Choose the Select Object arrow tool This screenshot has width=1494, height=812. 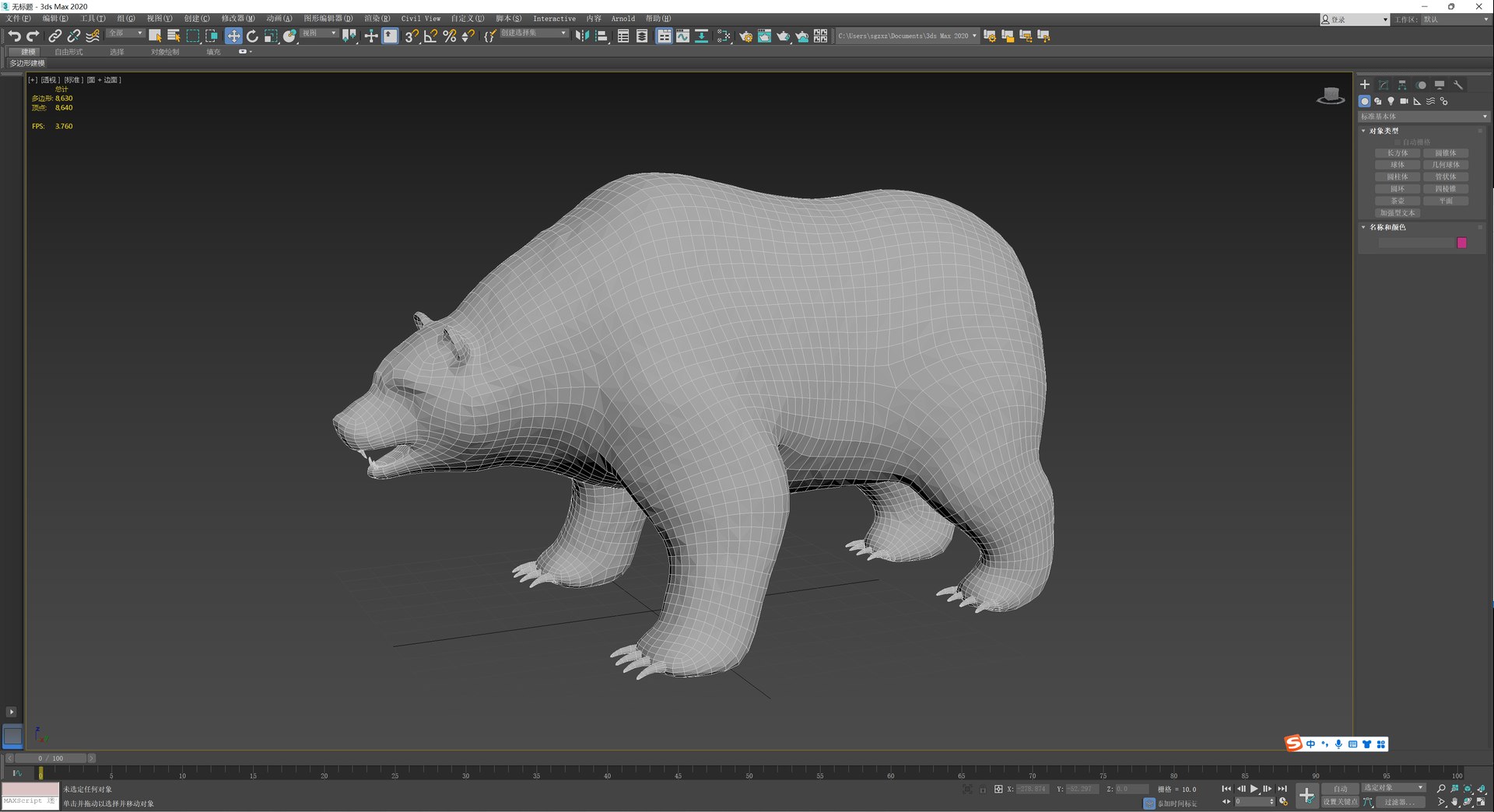[x=155, y=36]
